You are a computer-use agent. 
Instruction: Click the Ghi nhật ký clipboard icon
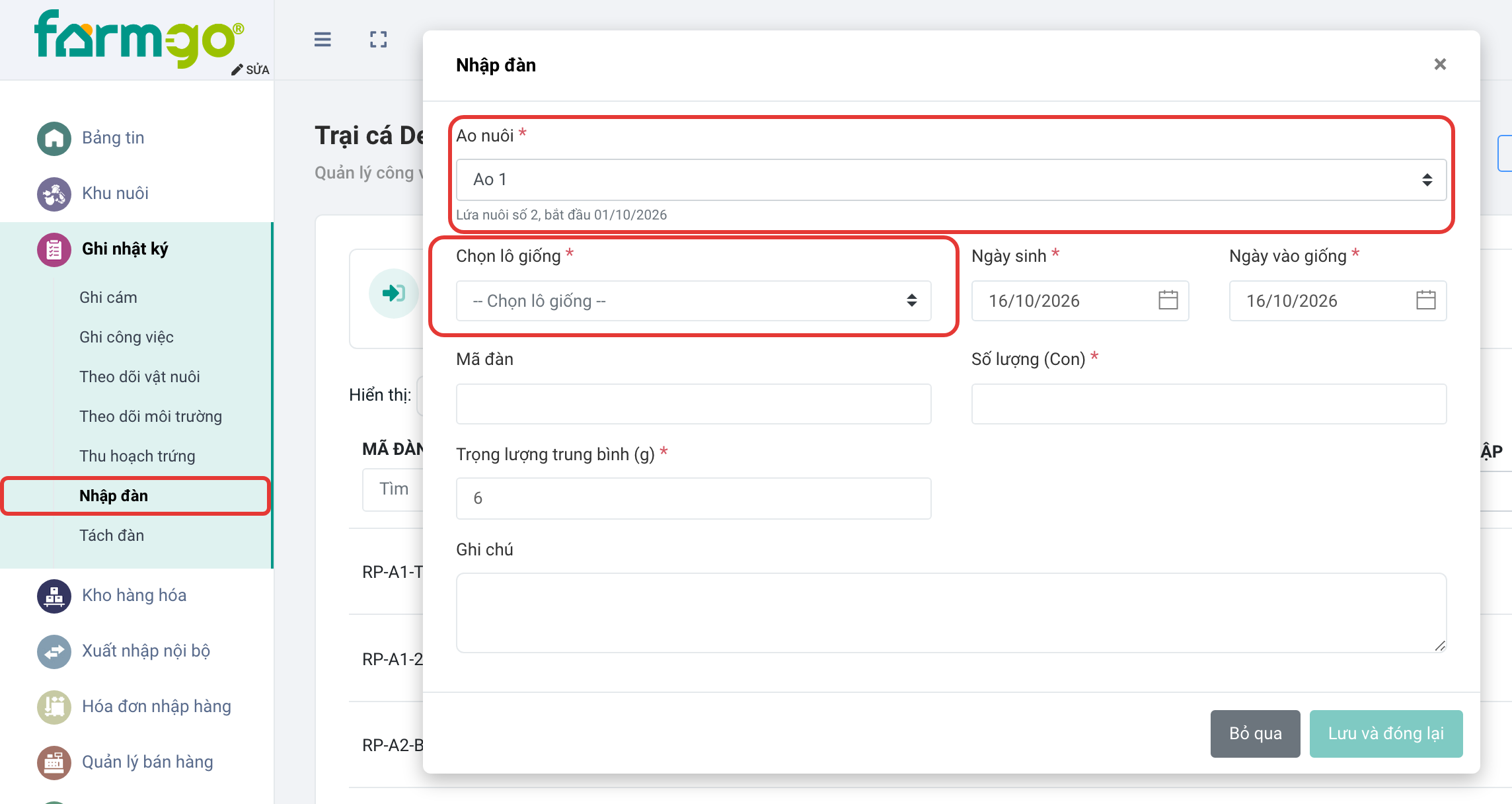[x=54, y=249]
